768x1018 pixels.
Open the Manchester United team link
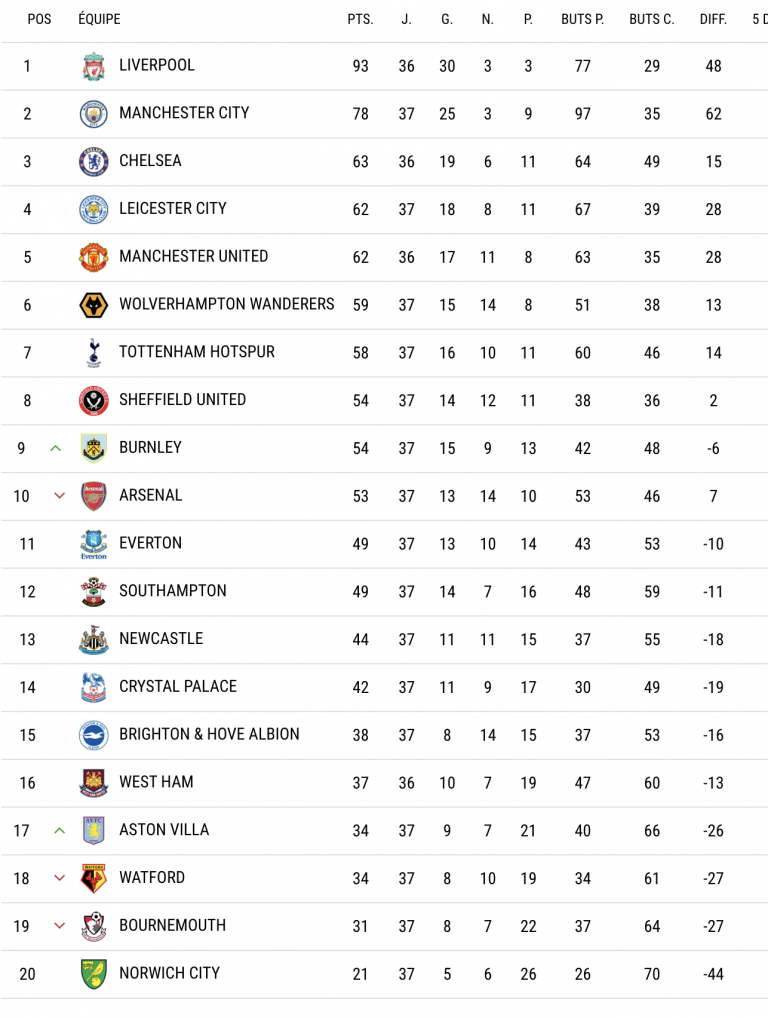[193, 256]
